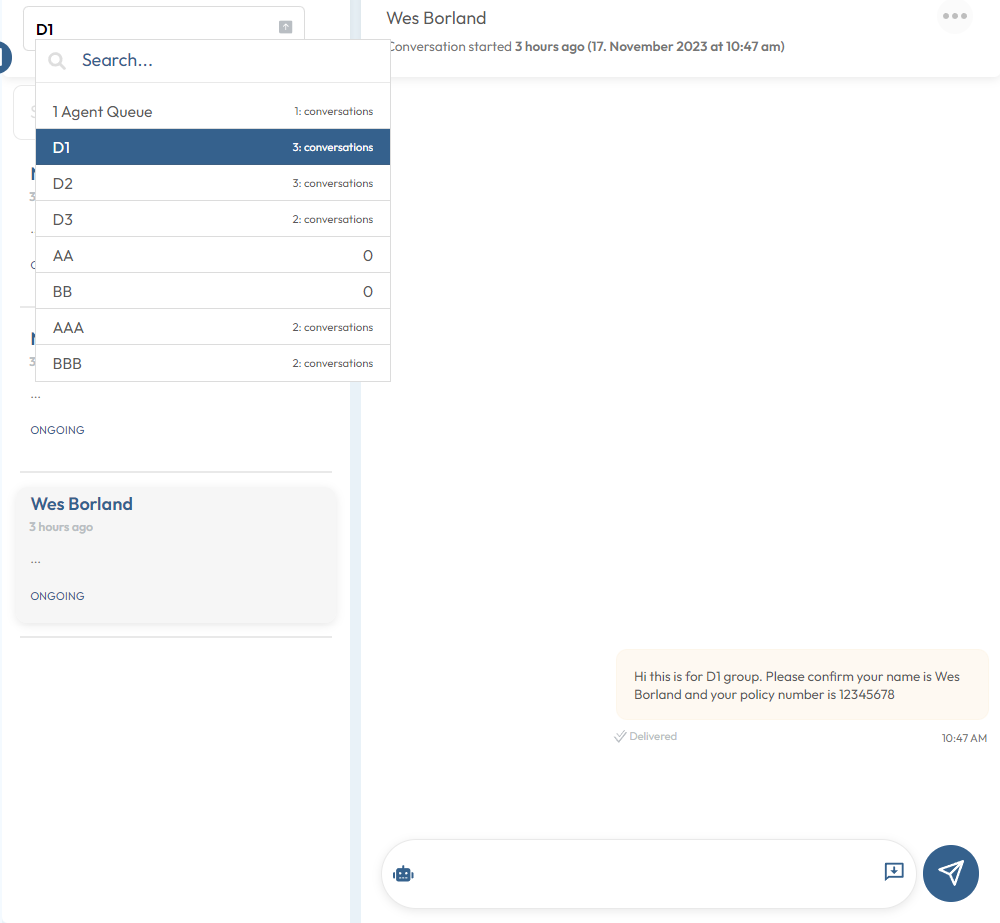Click the send message paper plane button
1000x923 pixels.
(950, 873)
